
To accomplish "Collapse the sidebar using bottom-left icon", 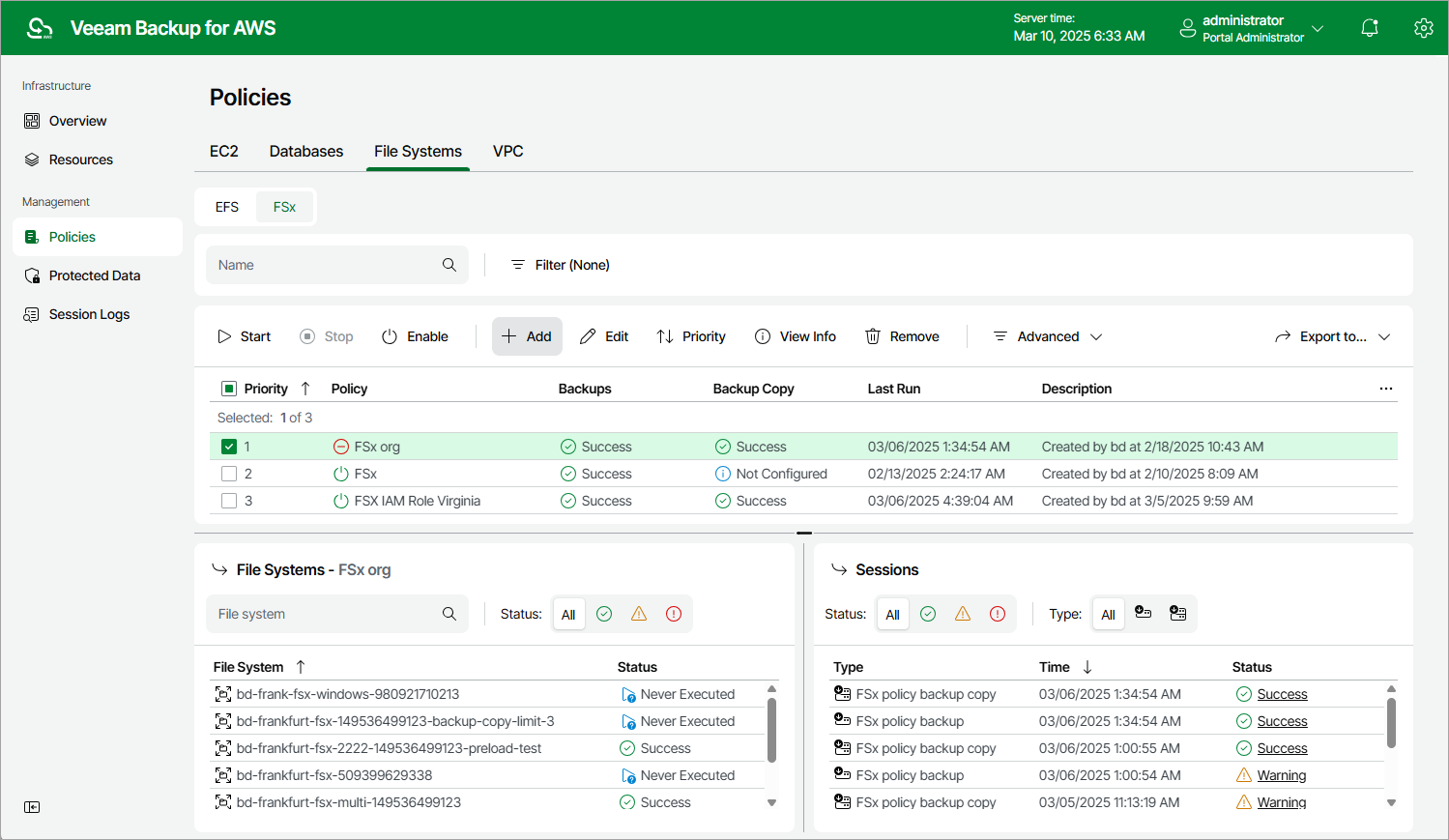I will coord(32,807).
